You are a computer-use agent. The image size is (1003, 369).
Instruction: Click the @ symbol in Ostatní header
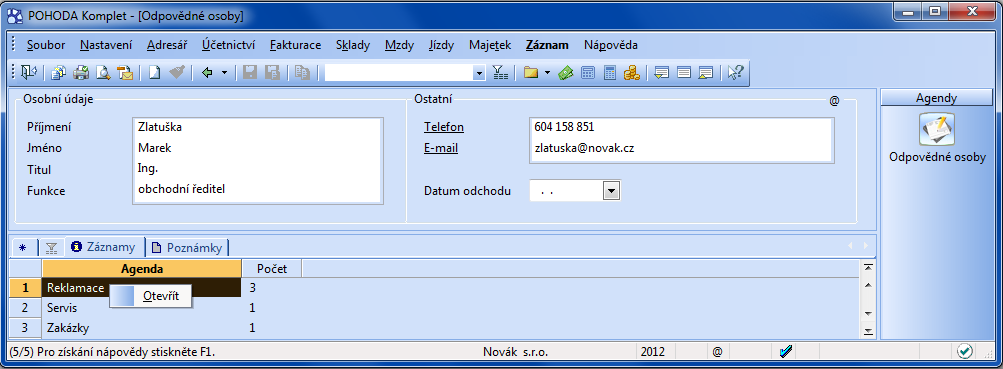pyautogui.click(x=834, y=101)
